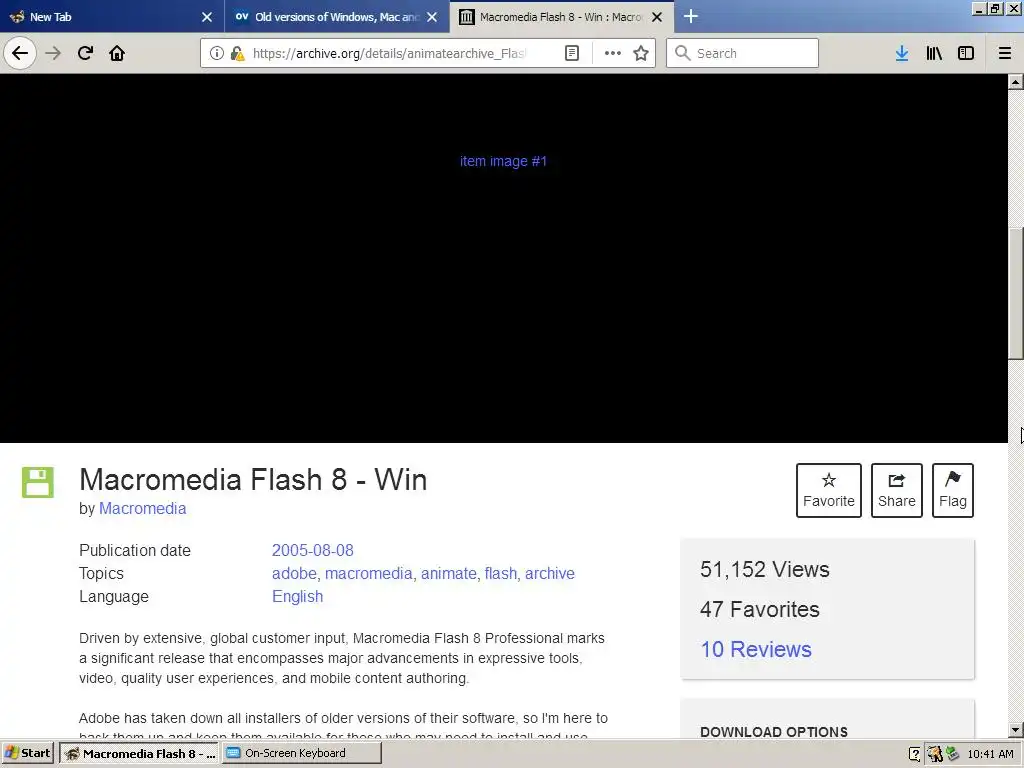Open the Library bookshelf icon
The image size is (1024, 768).
tap(934, 53)
